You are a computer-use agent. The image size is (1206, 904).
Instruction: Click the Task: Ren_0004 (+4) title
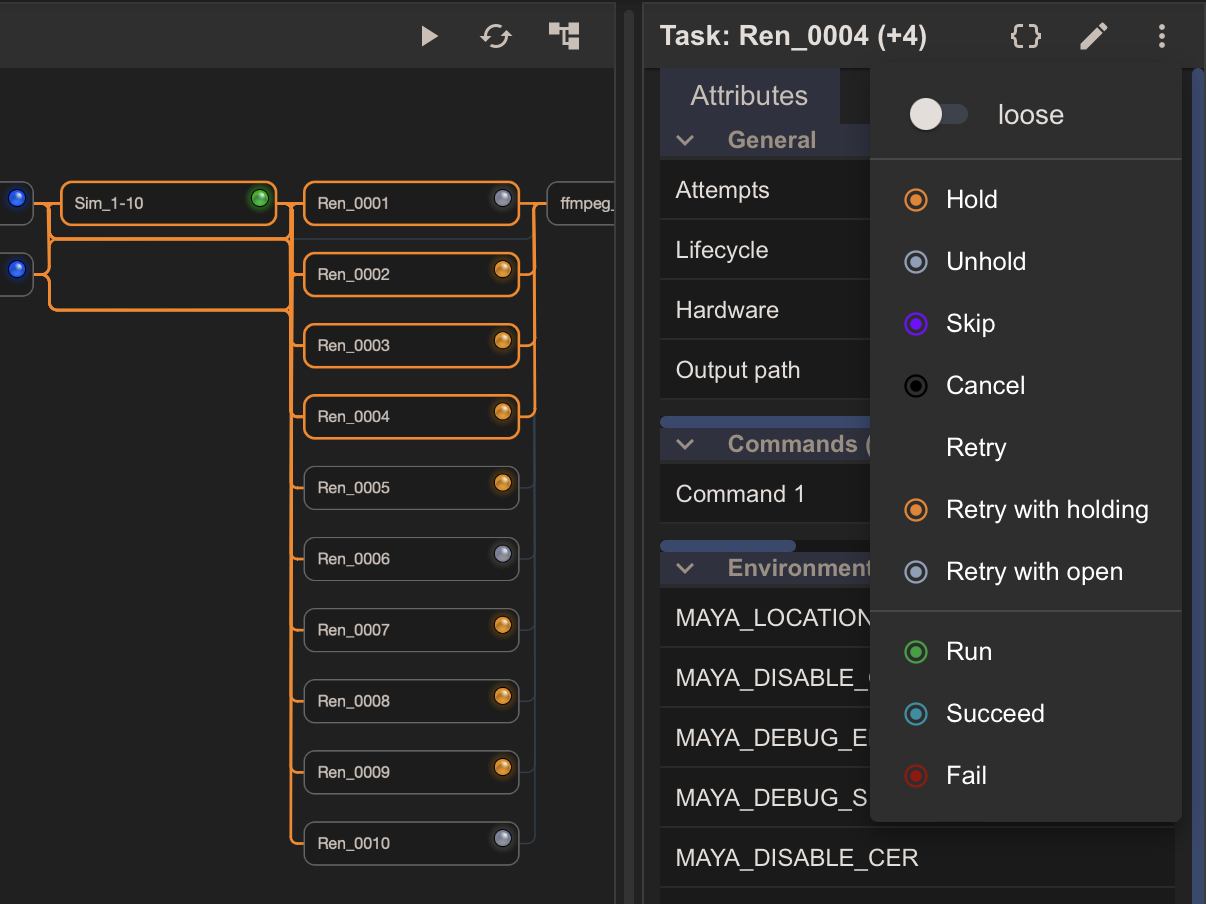pyautogui.click(x=793, y=37)
